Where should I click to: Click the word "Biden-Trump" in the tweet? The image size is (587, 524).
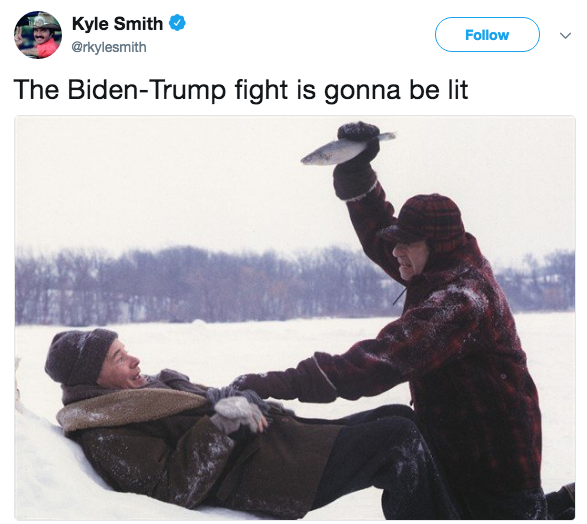tap(146, 90)
